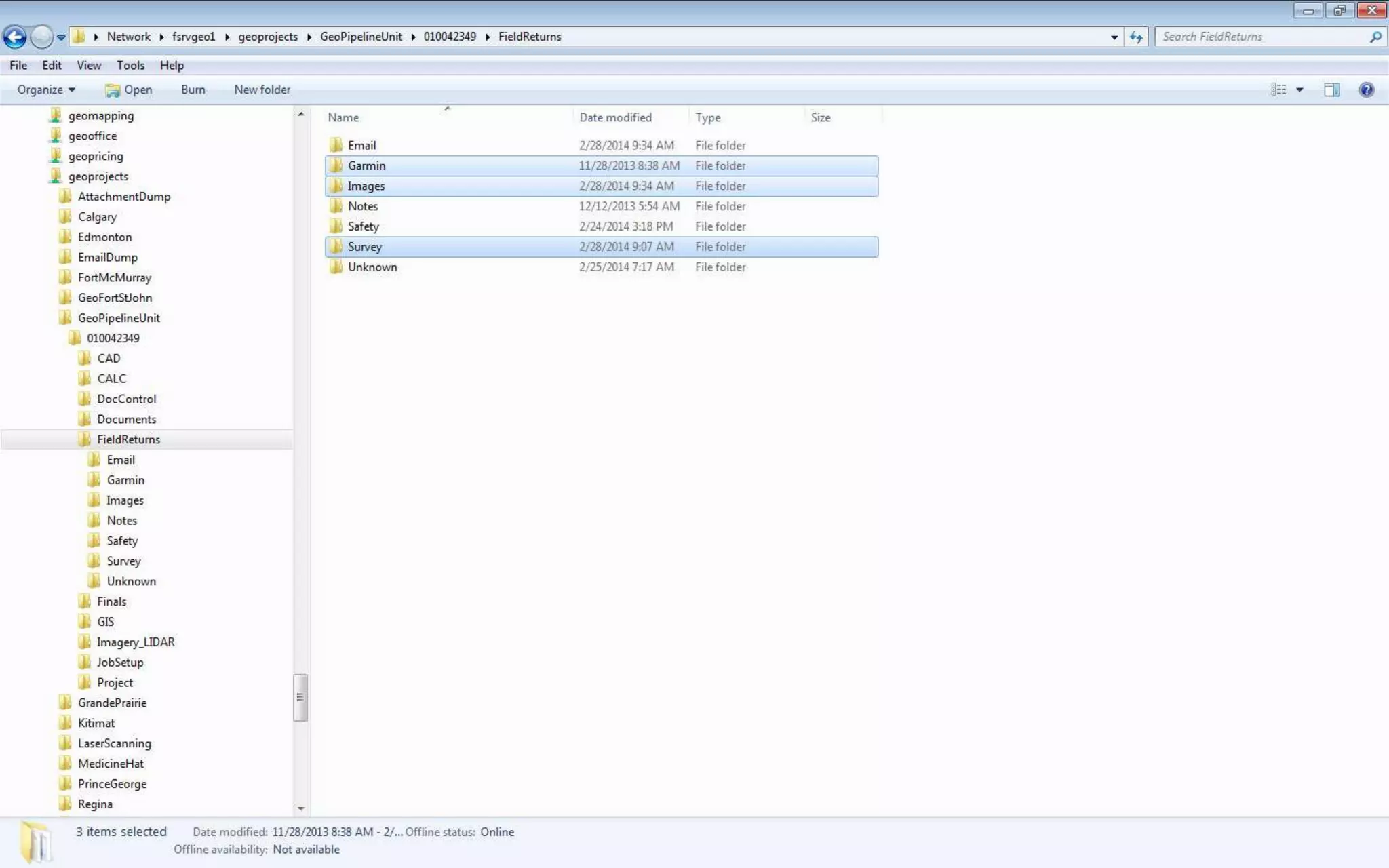Open the View menu
The height and width of the screenshot is (868, 1389).
(x=89, y=66)
